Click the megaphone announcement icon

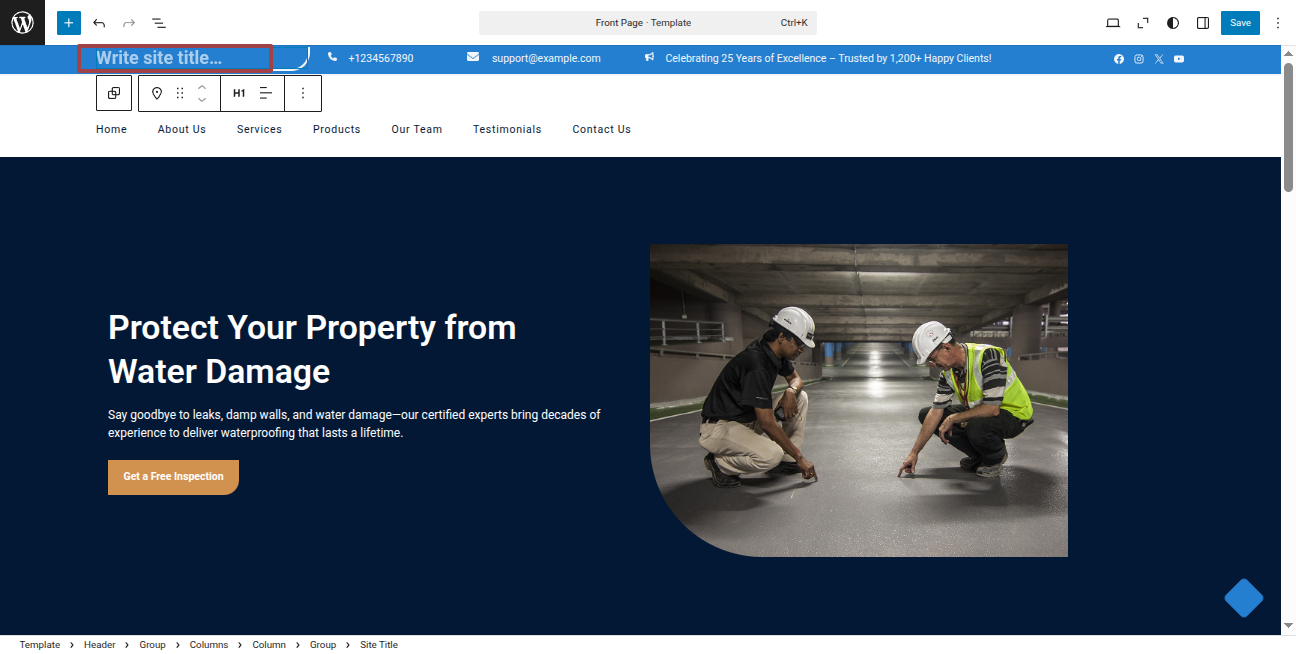coord(650,58)
